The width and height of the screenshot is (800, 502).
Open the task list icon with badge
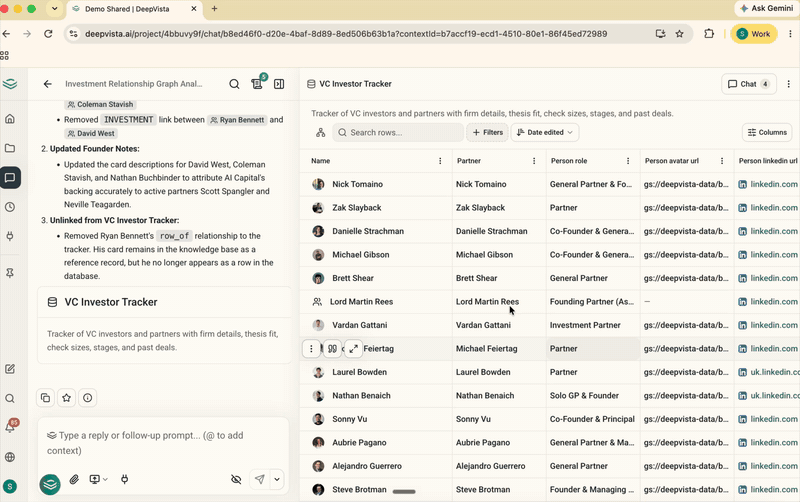click(x=258, y=83)
